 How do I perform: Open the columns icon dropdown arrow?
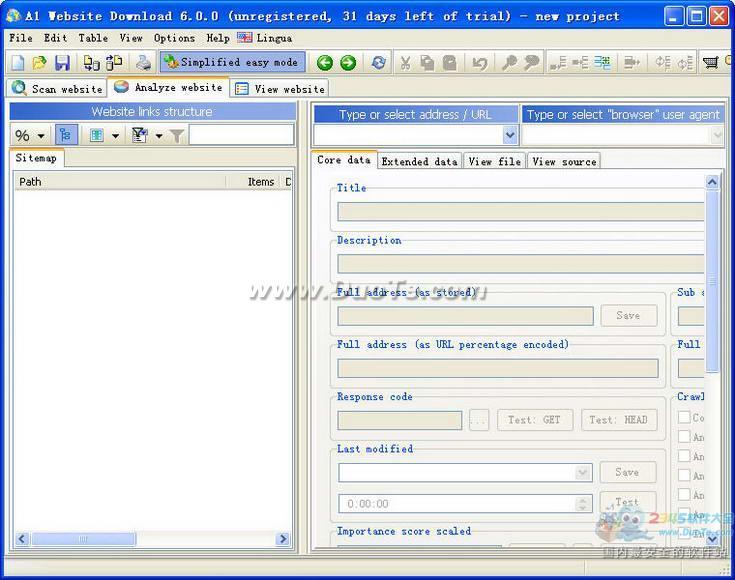point(115,136)
